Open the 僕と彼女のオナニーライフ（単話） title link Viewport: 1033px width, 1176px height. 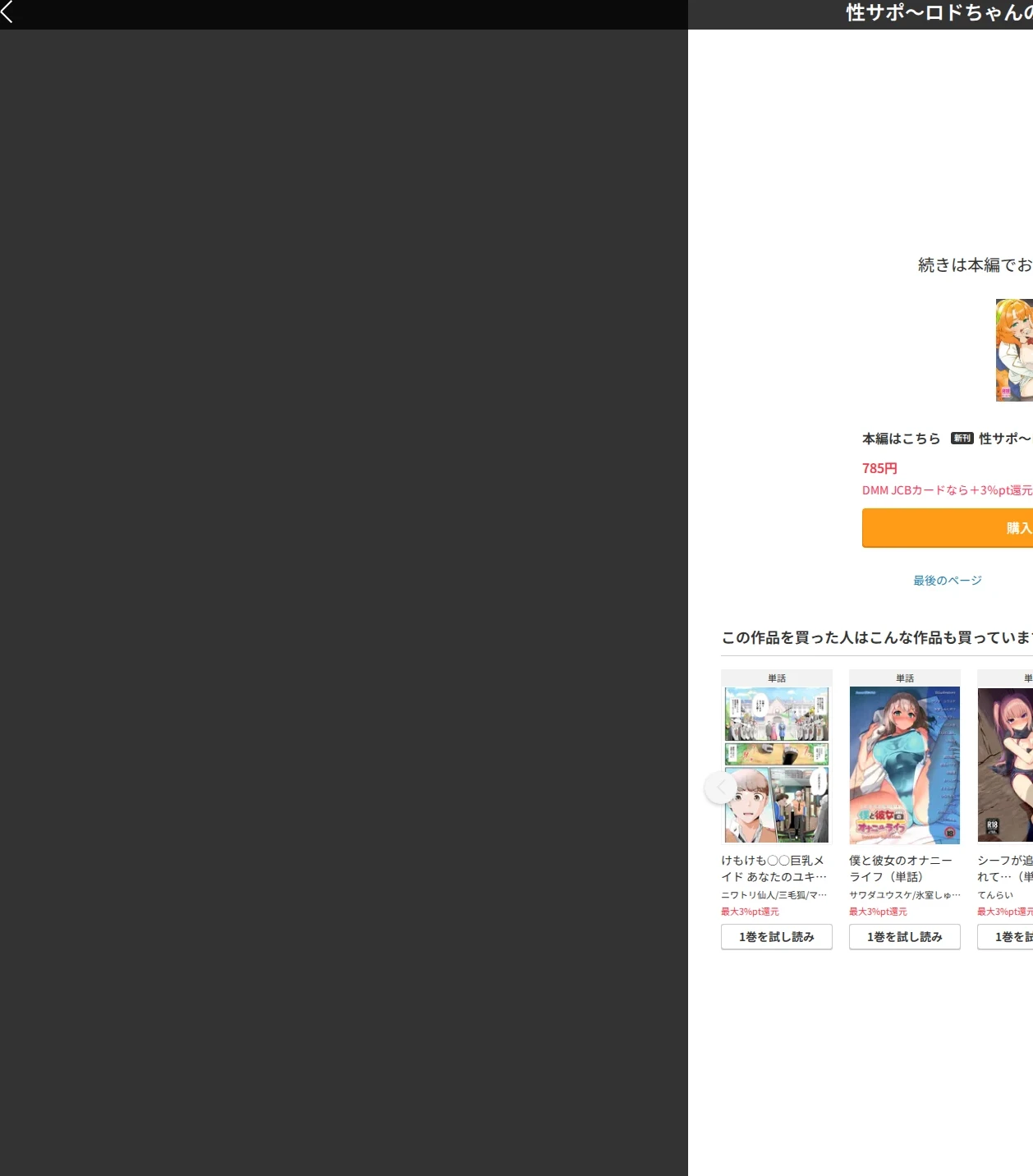coord(901,869)
